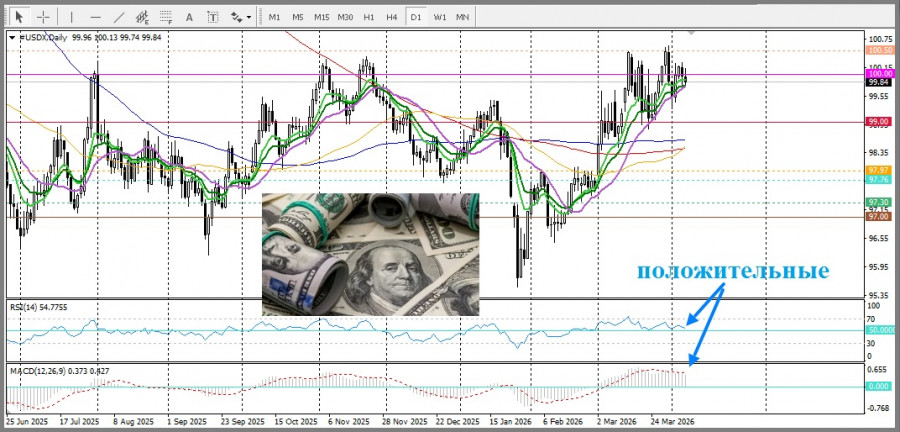The height and width of the screenshot is (432, 900).
Task: Select the Arrows objects tool
Action: (236, 17)
